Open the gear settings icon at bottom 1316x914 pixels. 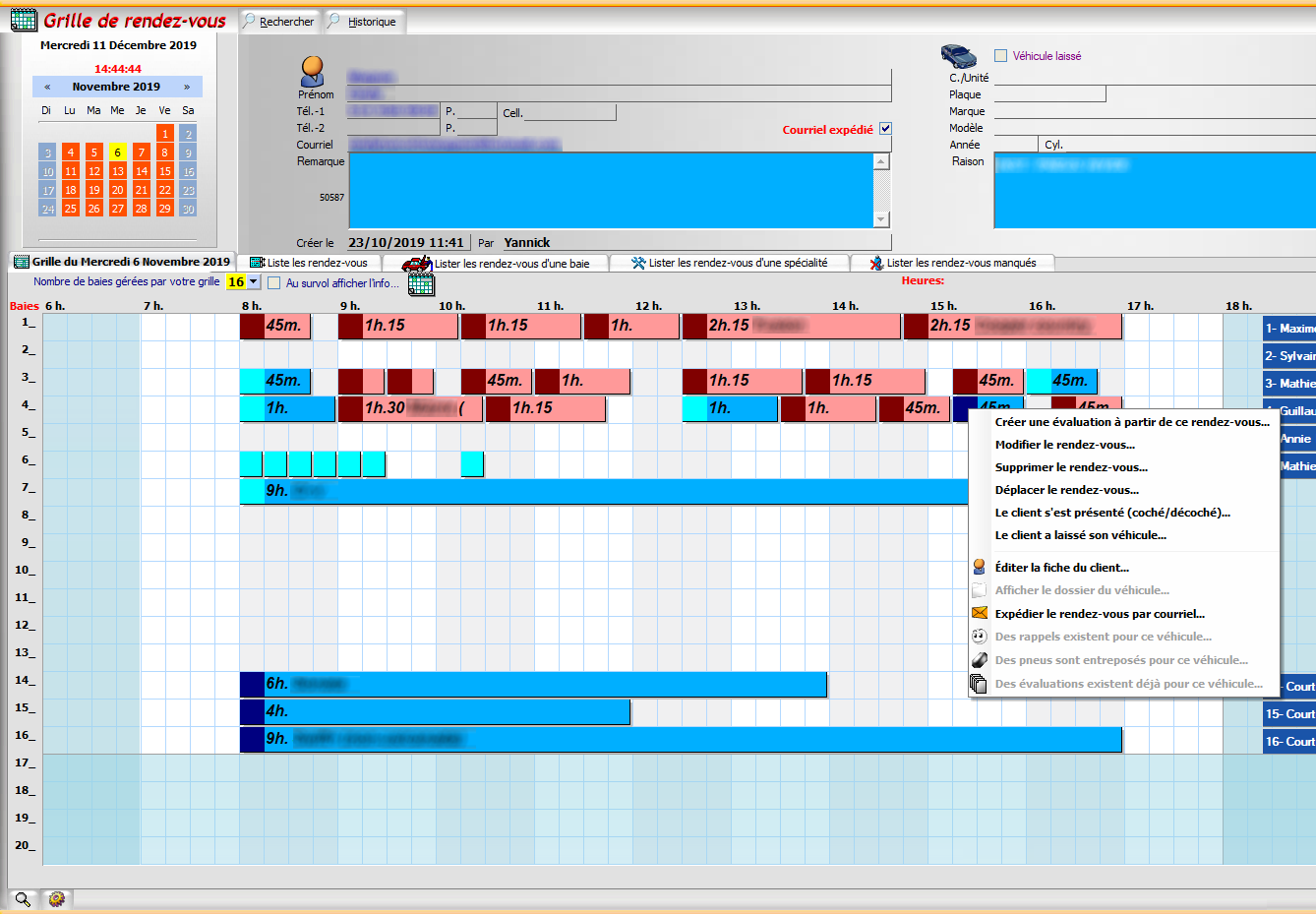pos(57,899)
